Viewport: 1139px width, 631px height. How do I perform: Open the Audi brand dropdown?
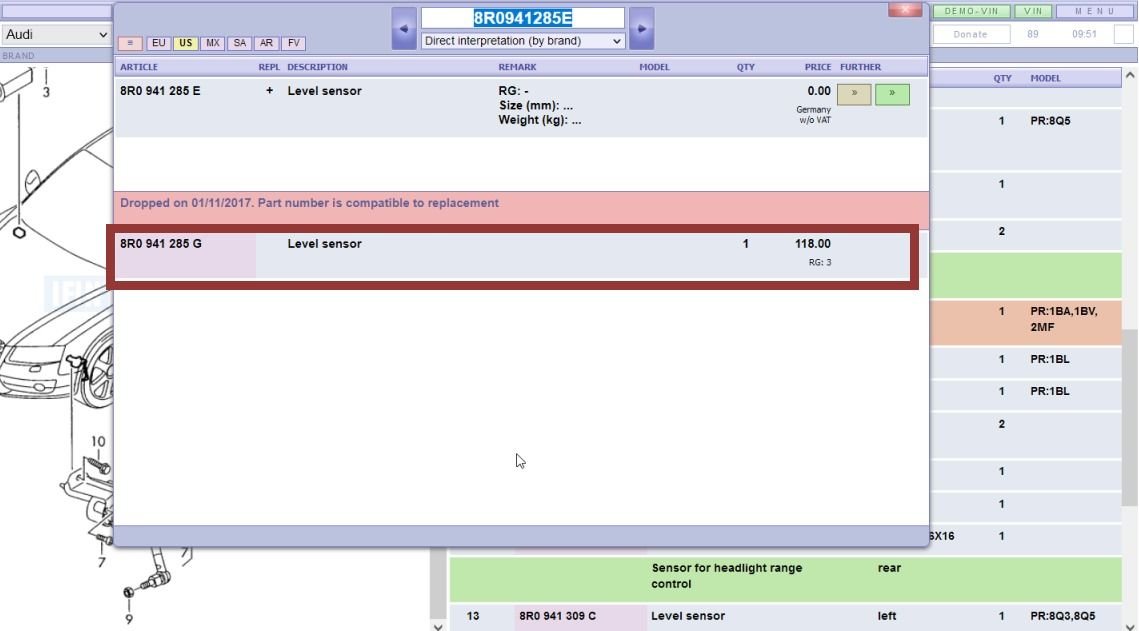[55, 35]
